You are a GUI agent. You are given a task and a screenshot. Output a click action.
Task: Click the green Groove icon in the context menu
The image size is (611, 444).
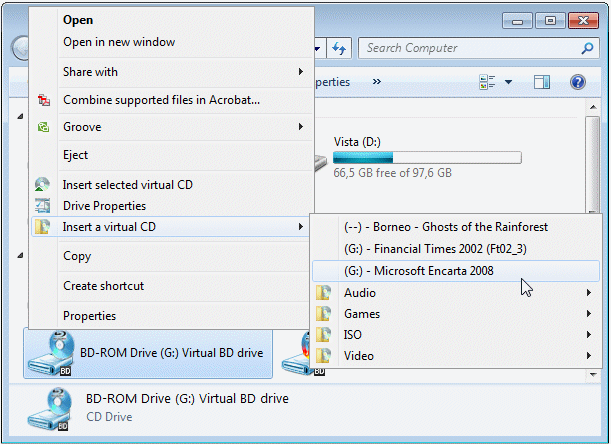click(x=42, y=127)
